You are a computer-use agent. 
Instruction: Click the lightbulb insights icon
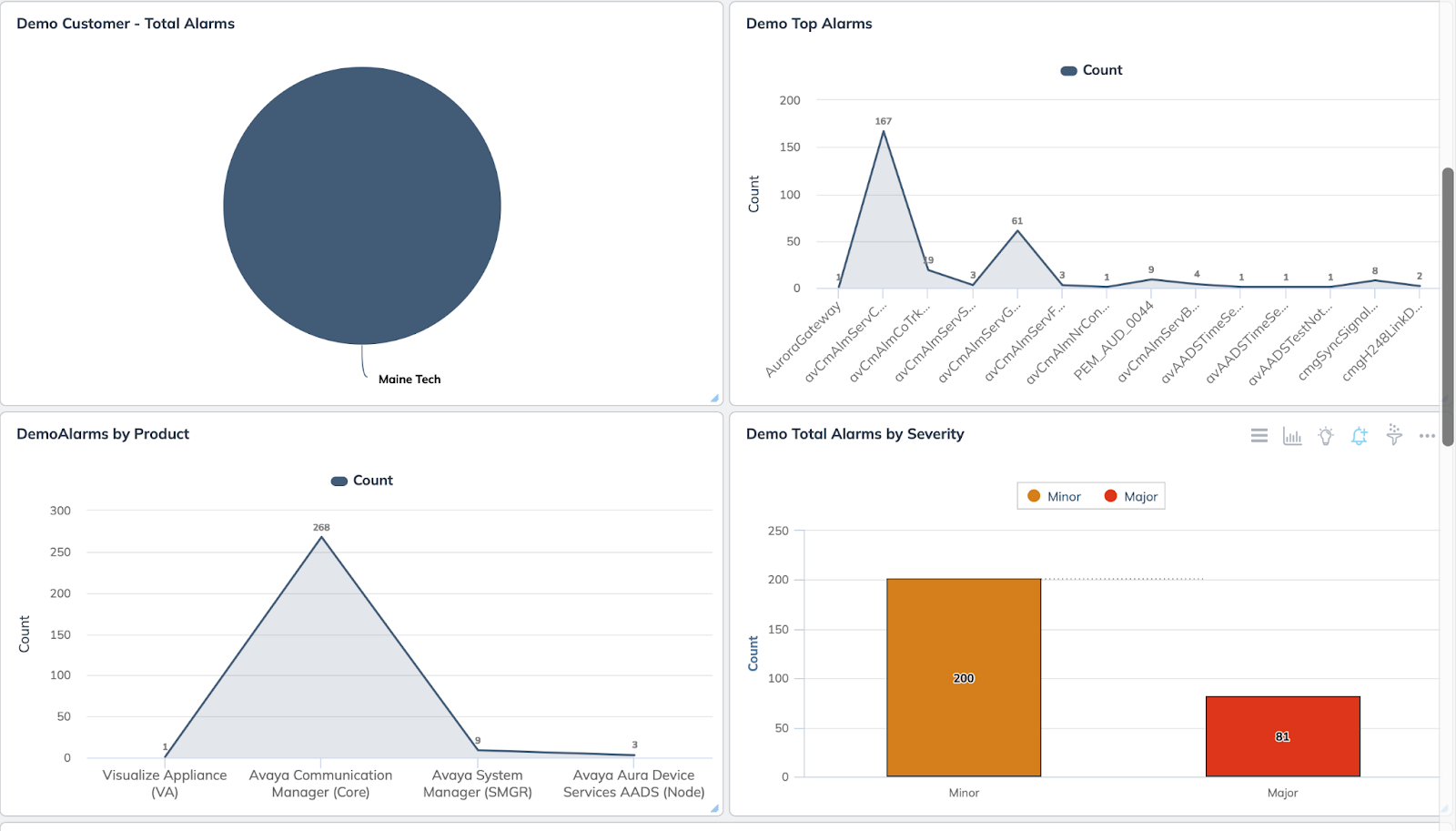[1326, 436]
